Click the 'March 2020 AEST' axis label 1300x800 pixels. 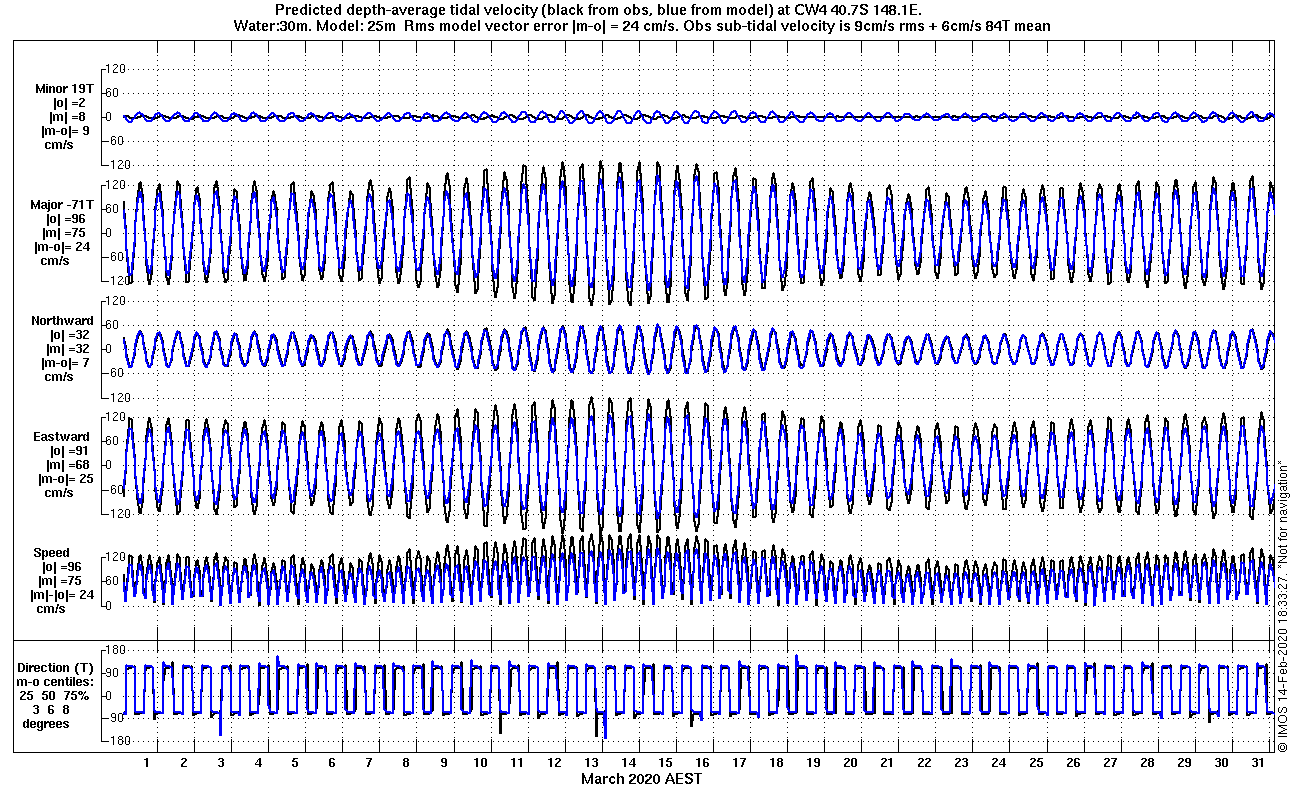click(641, 779)
